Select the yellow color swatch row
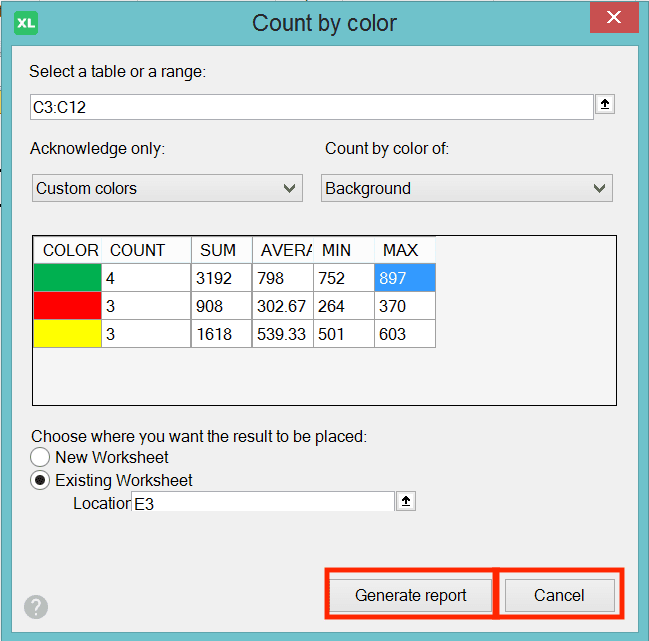Image resolution: width=649 pixels, height=641 pixels. [67, 334]
